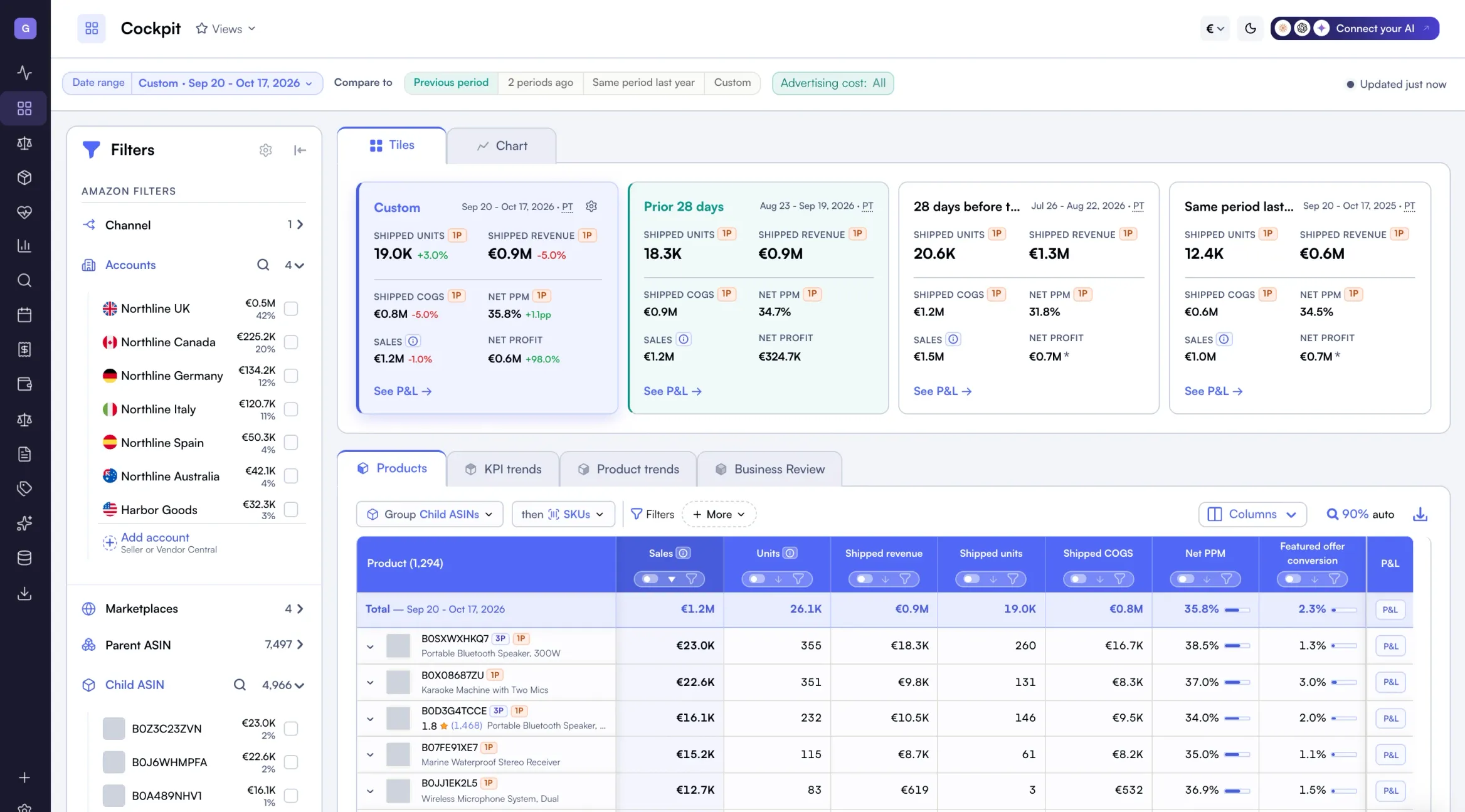Toggle the Featured offer conversion switch
The height and width of the screenshot is (812, 1465).
click(x=1293, y=579)
